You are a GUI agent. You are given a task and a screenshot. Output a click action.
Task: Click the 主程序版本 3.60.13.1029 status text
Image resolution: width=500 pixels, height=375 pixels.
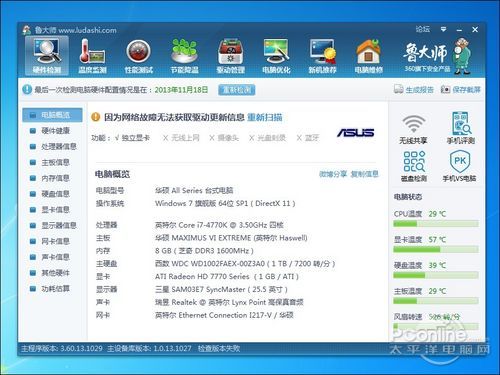click(x=62, y=349)
